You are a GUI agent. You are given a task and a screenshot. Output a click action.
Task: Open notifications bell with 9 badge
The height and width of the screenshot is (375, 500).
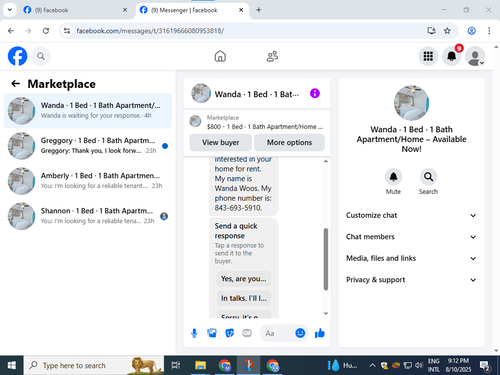[452, 56]
